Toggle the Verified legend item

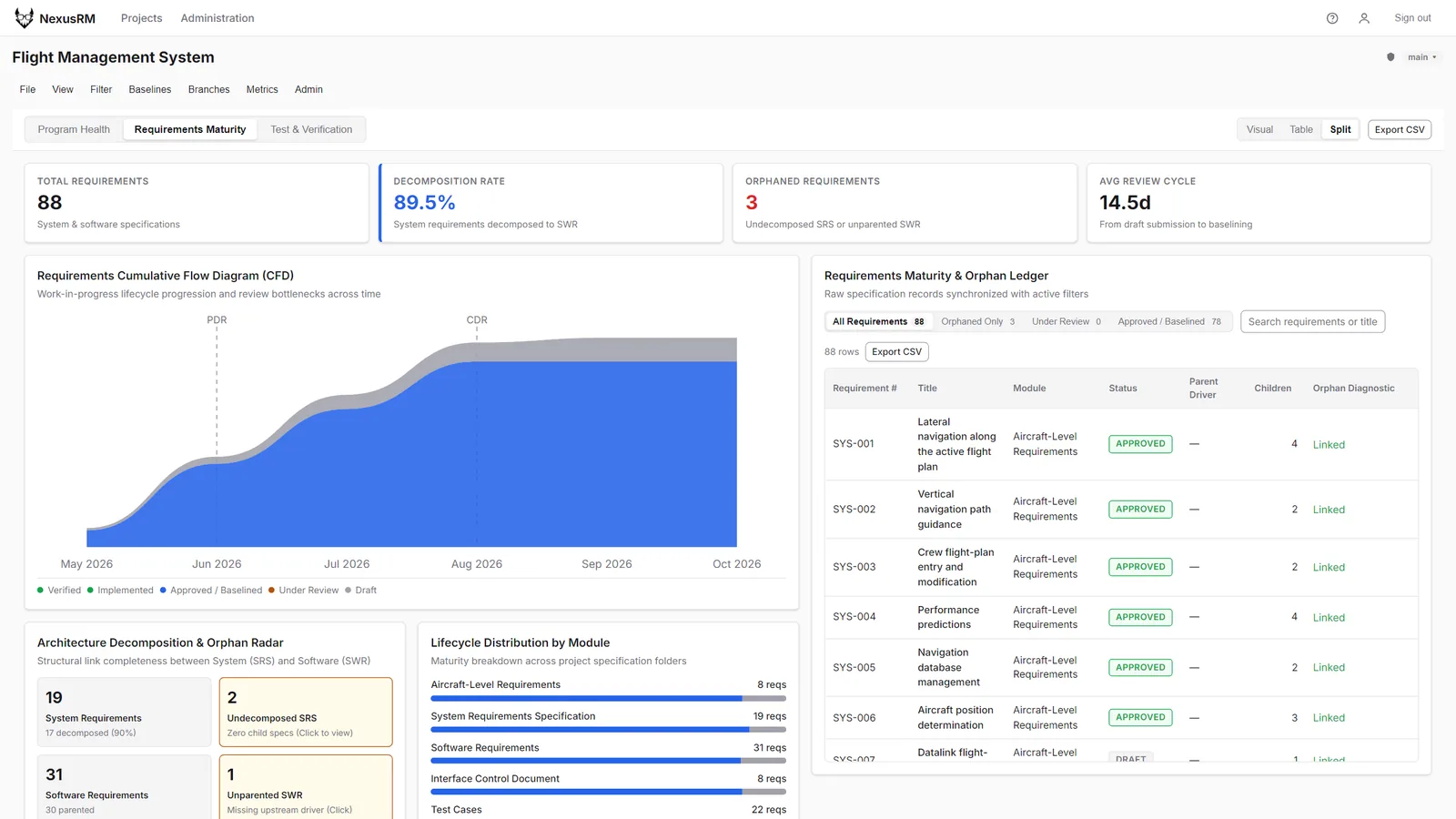pyautogui.click(x=59, y=590)
